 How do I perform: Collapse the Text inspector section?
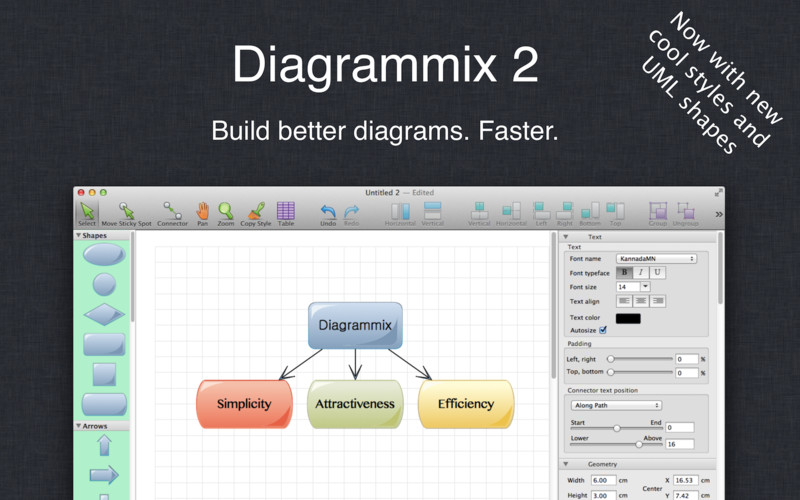tap(565, 237)
